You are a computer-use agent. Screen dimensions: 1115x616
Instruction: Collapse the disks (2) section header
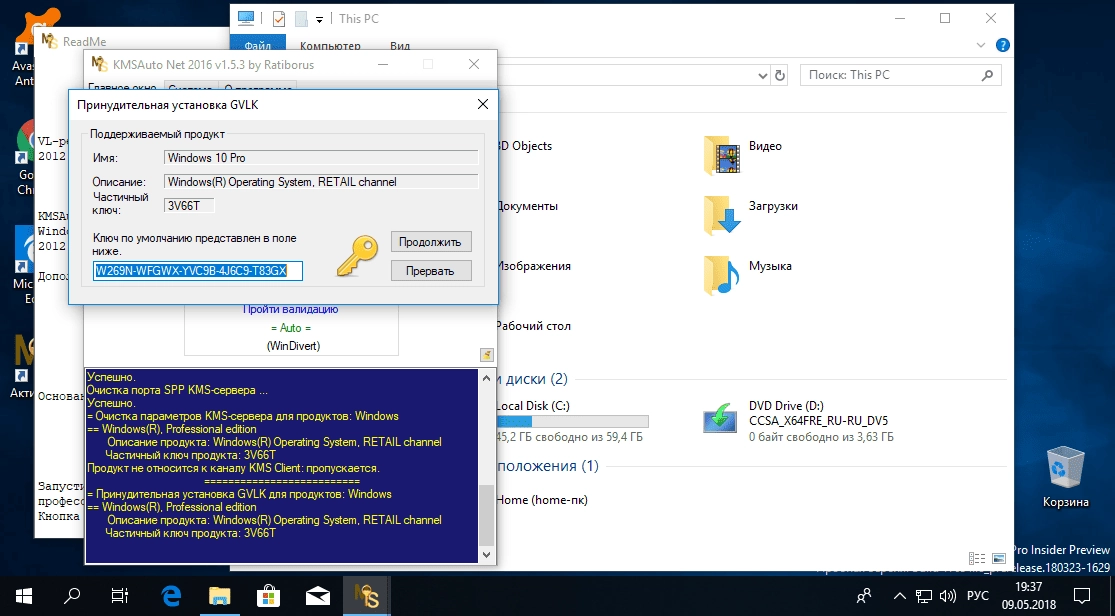coord(533,378)
